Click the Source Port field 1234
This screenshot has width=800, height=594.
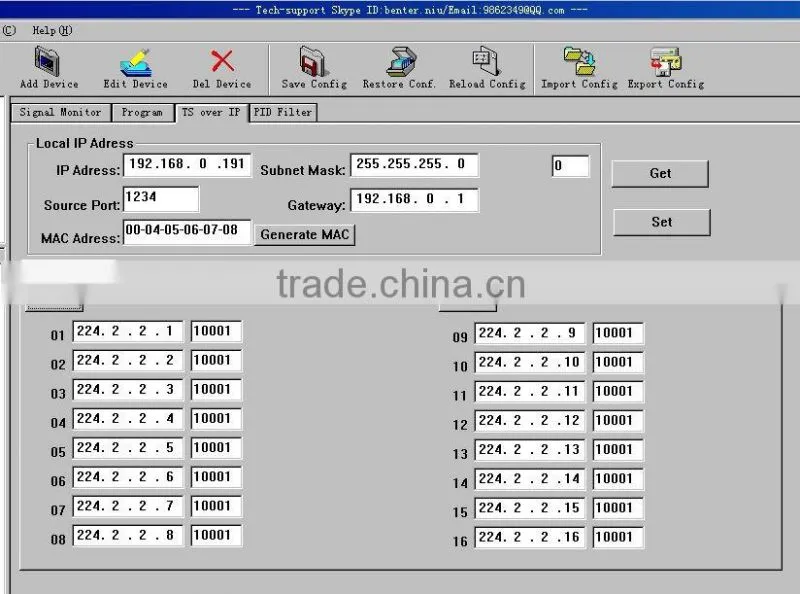click(x=161, y=199)
